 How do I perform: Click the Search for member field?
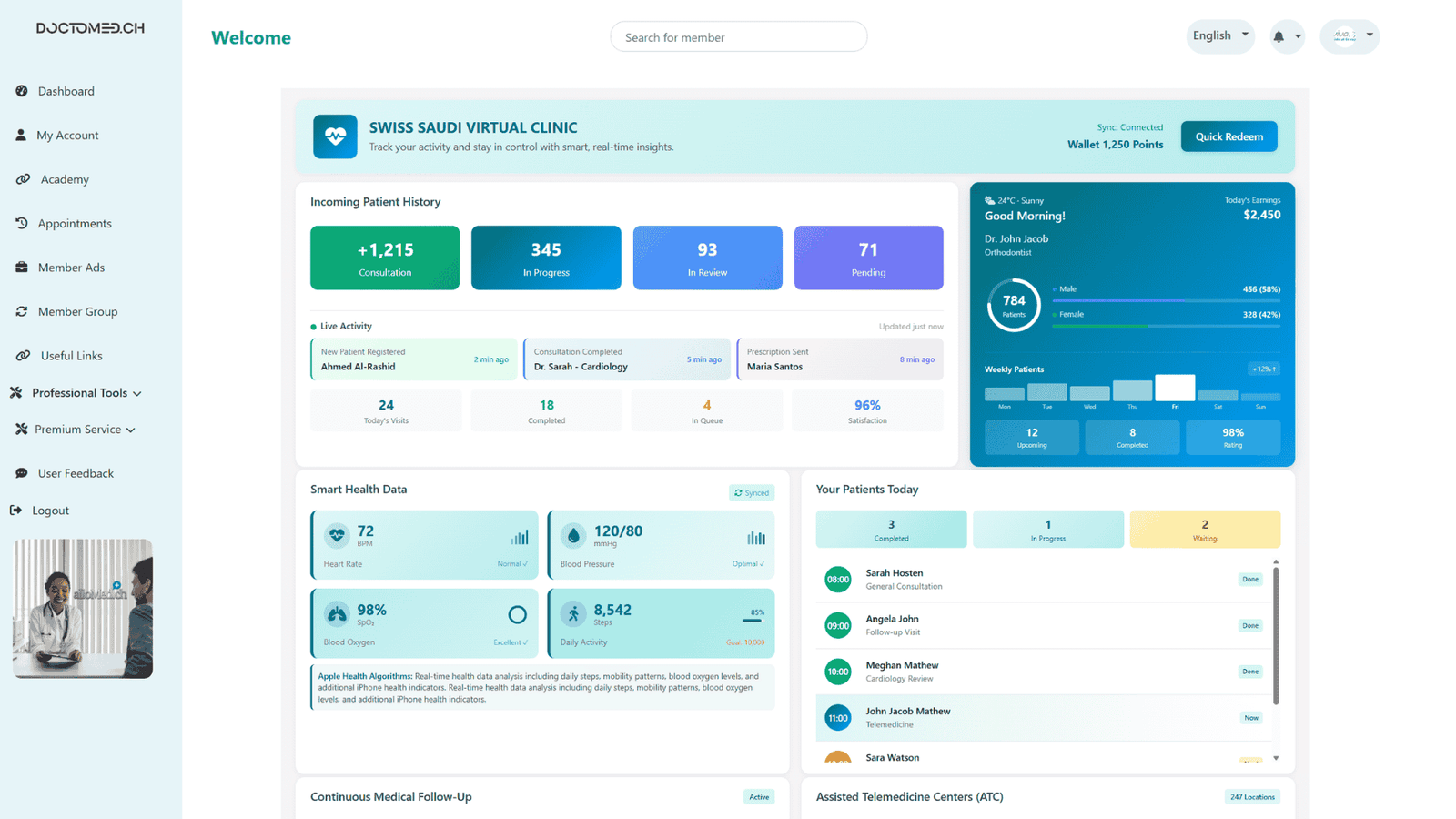tap(738, 37)
